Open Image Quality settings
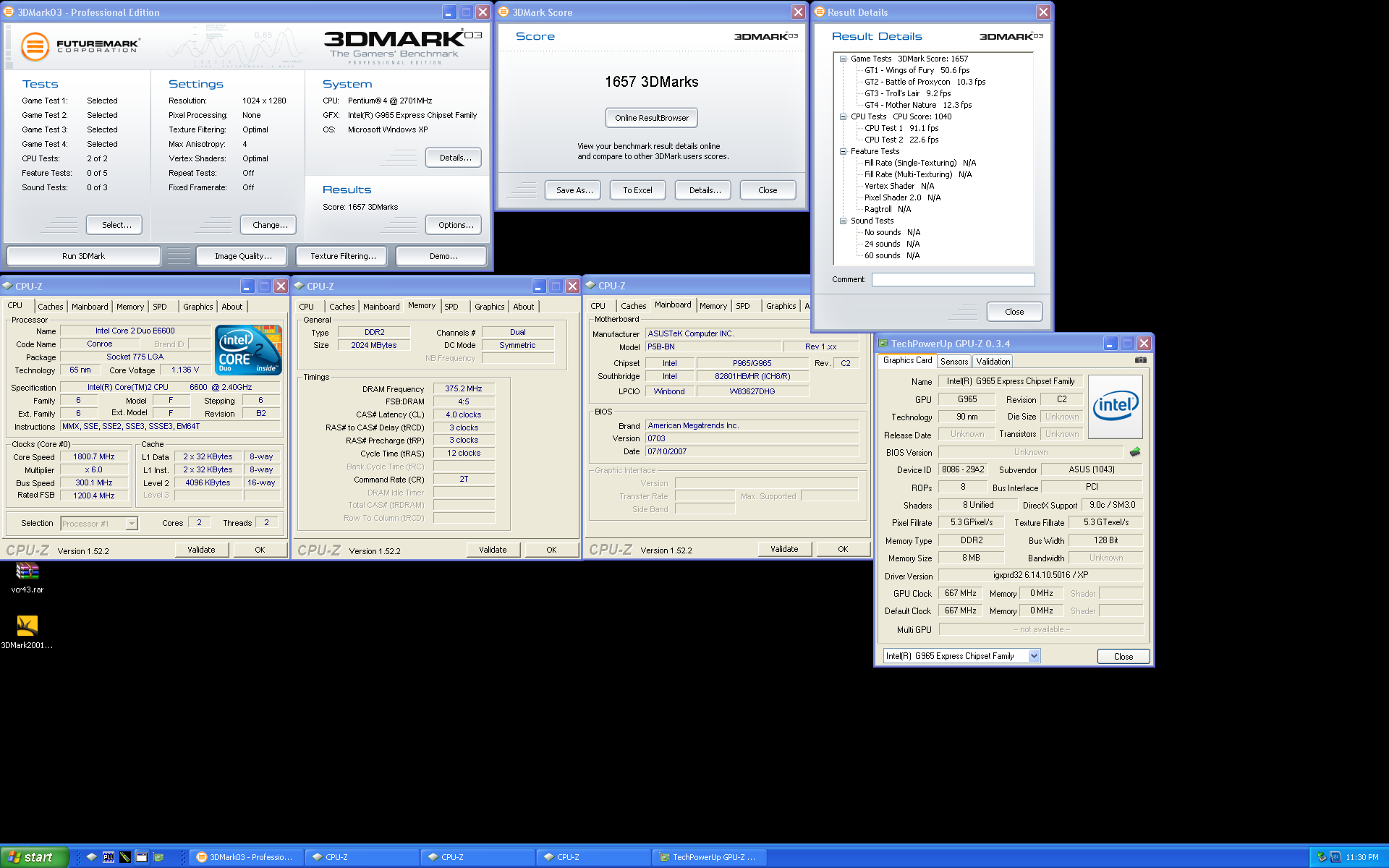Viewport: 1389px width, 868px height. [x=243, y=256]
